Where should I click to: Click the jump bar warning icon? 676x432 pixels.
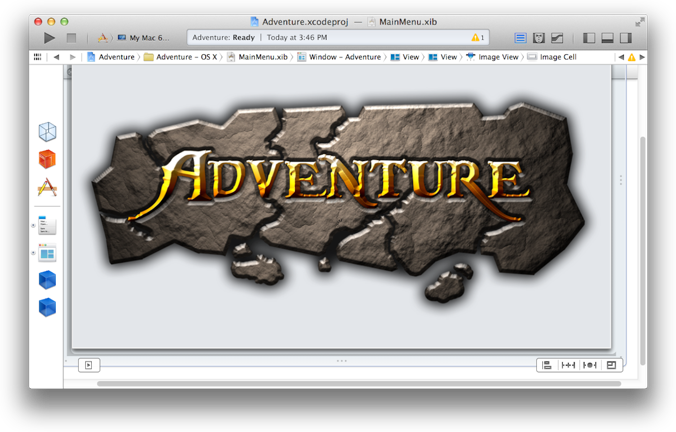tap(632, 57)
